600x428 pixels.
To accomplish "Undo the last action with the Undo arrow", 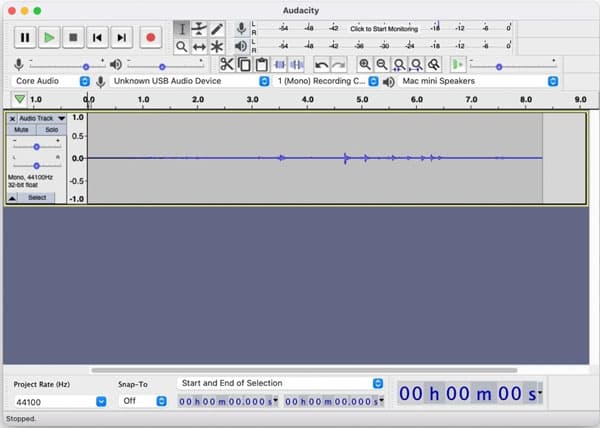I will (x=321, y=64).
